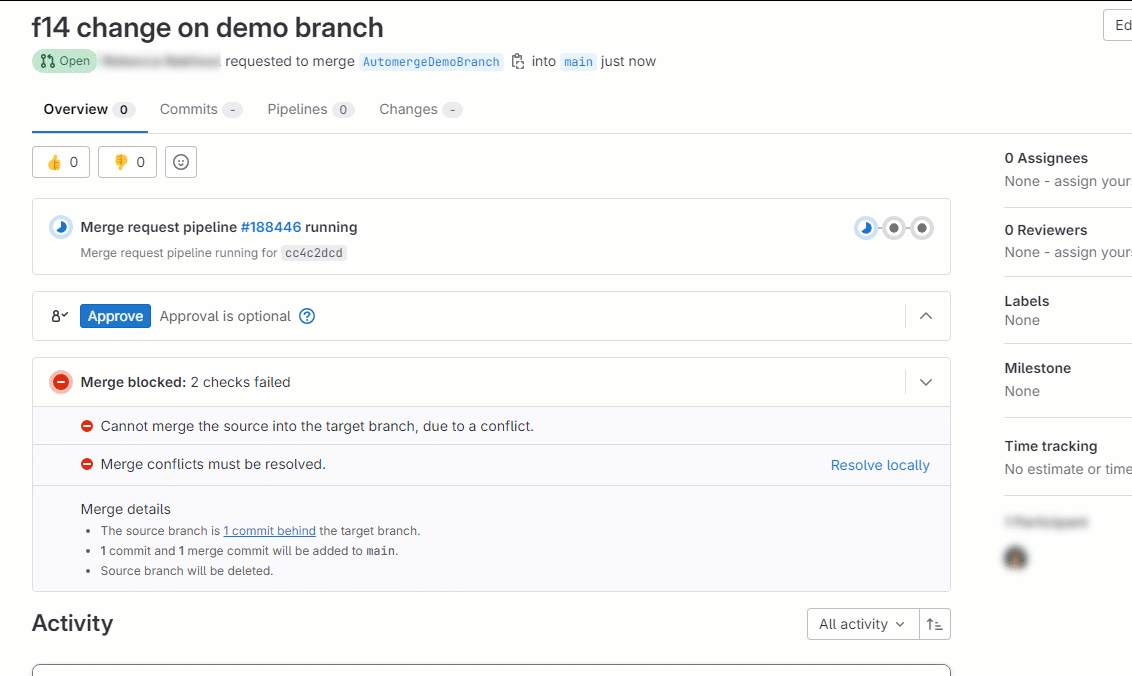Click the thumbs down reaction

127,162
